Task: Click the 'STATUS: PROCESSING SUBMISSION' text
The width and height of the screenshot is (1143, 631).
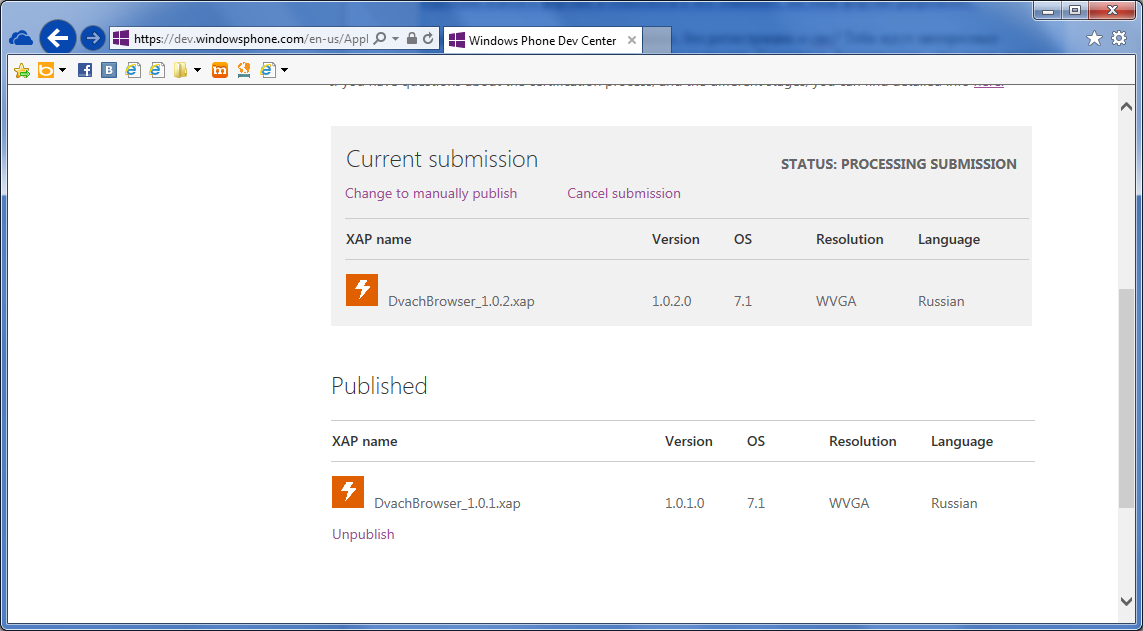Action: 899,165
